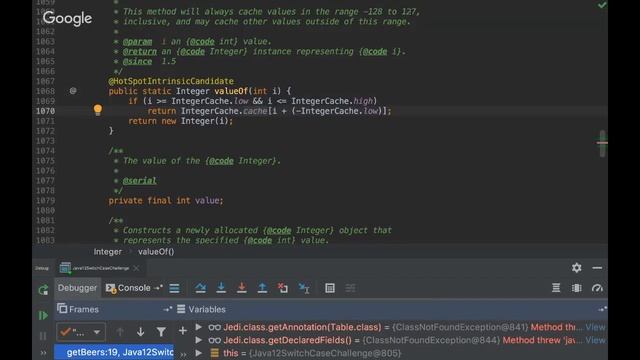Open debug tool window settings gear
This screenshot has height=360, width=640.
576,268
